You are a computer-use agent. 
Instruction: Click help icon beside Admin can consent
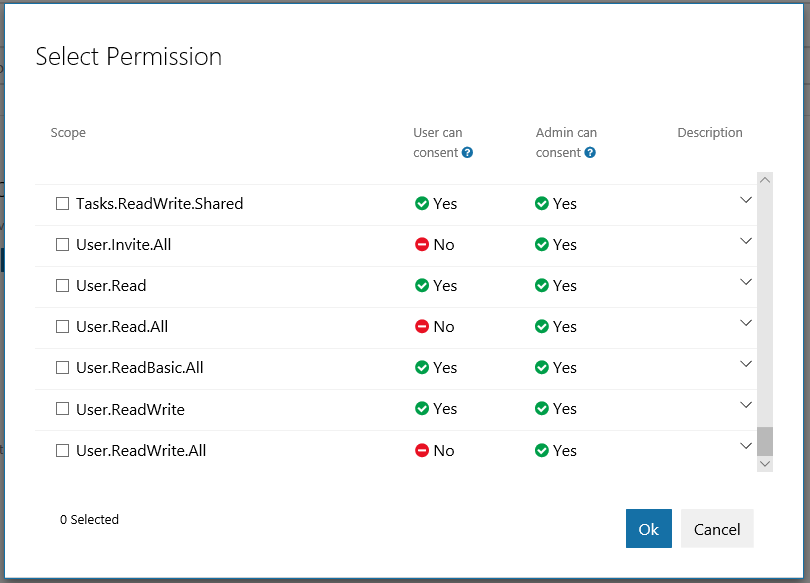tap(590, 153)
